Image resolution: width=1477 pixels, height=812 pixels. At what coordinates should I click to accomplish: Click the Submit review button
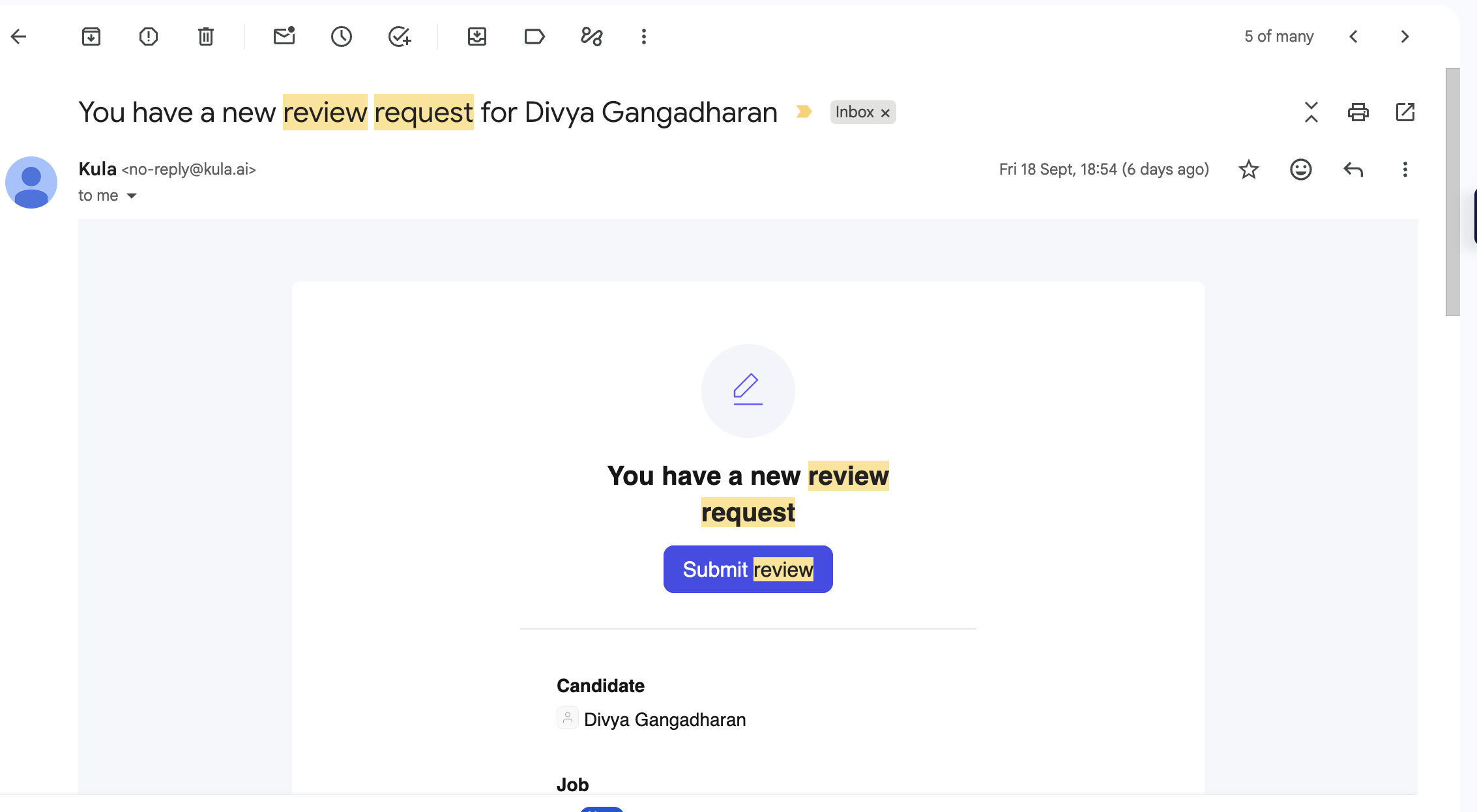[748, 569]
